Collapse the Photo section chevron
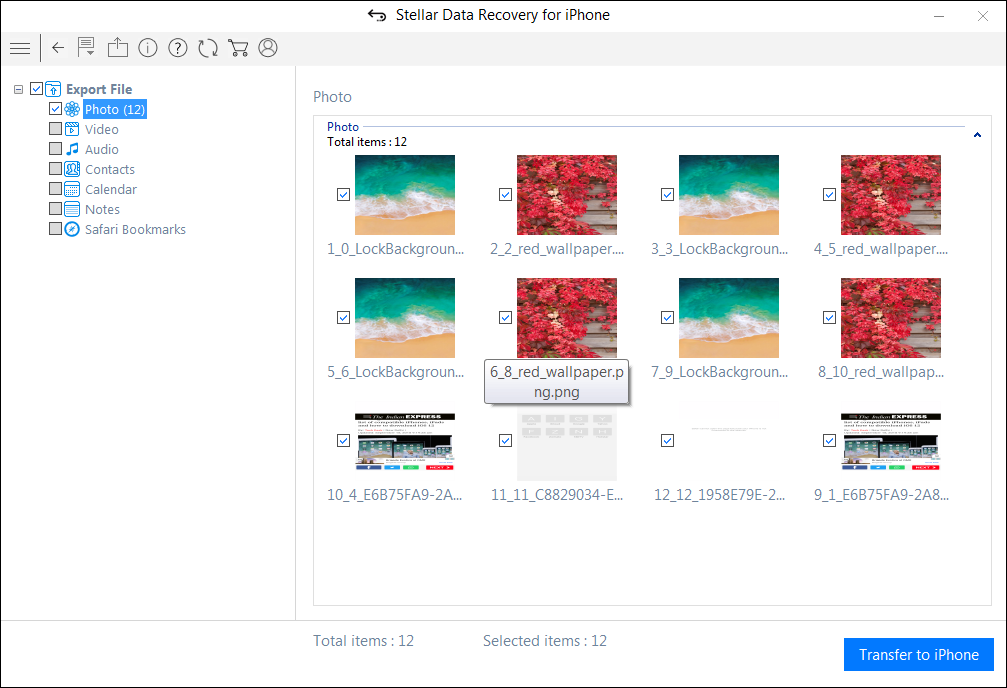This screenshot has width=1007, height=688. (x=977, y=135)
